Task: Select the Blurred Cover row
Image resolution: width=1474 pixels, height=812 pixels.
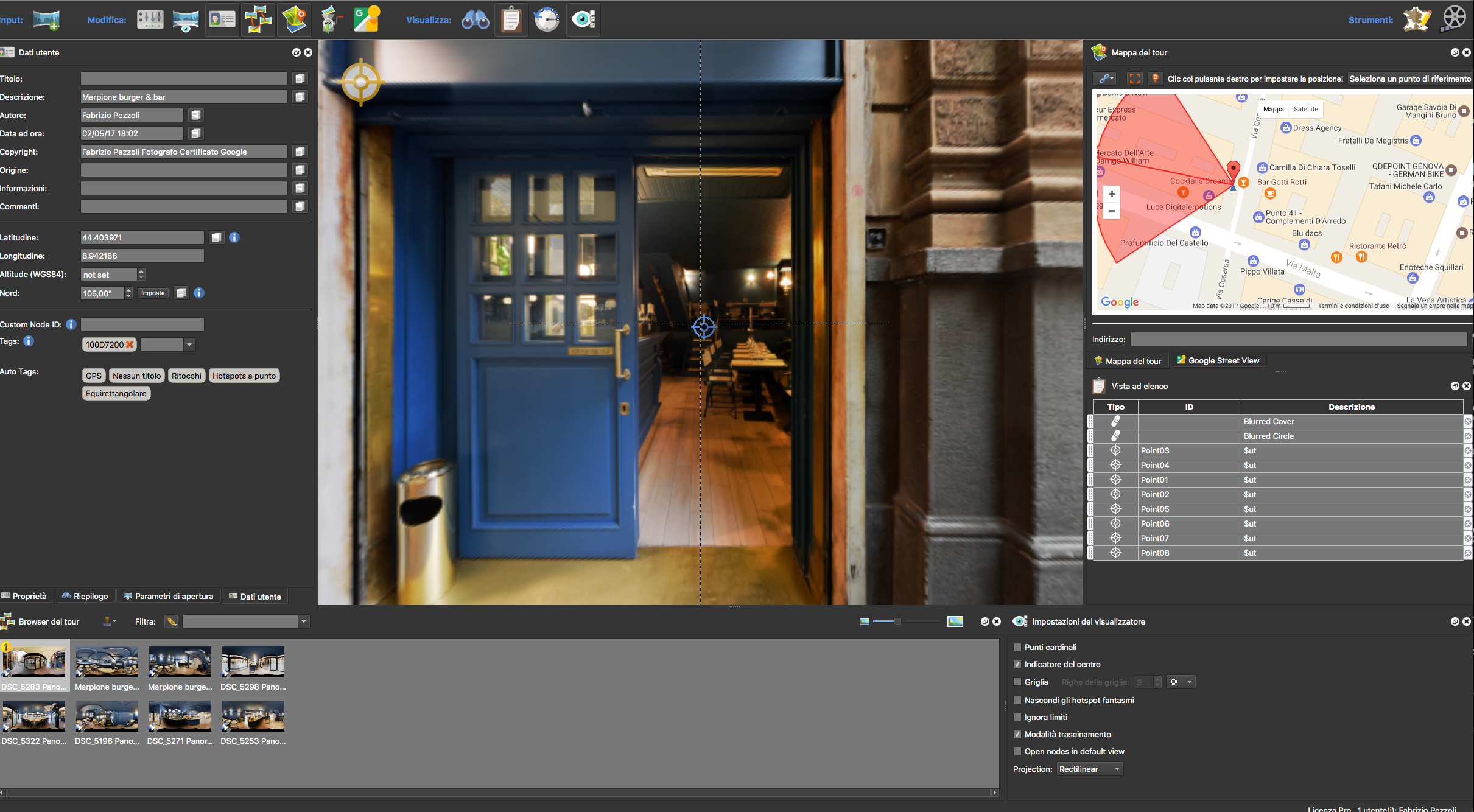Action: 1279,421
